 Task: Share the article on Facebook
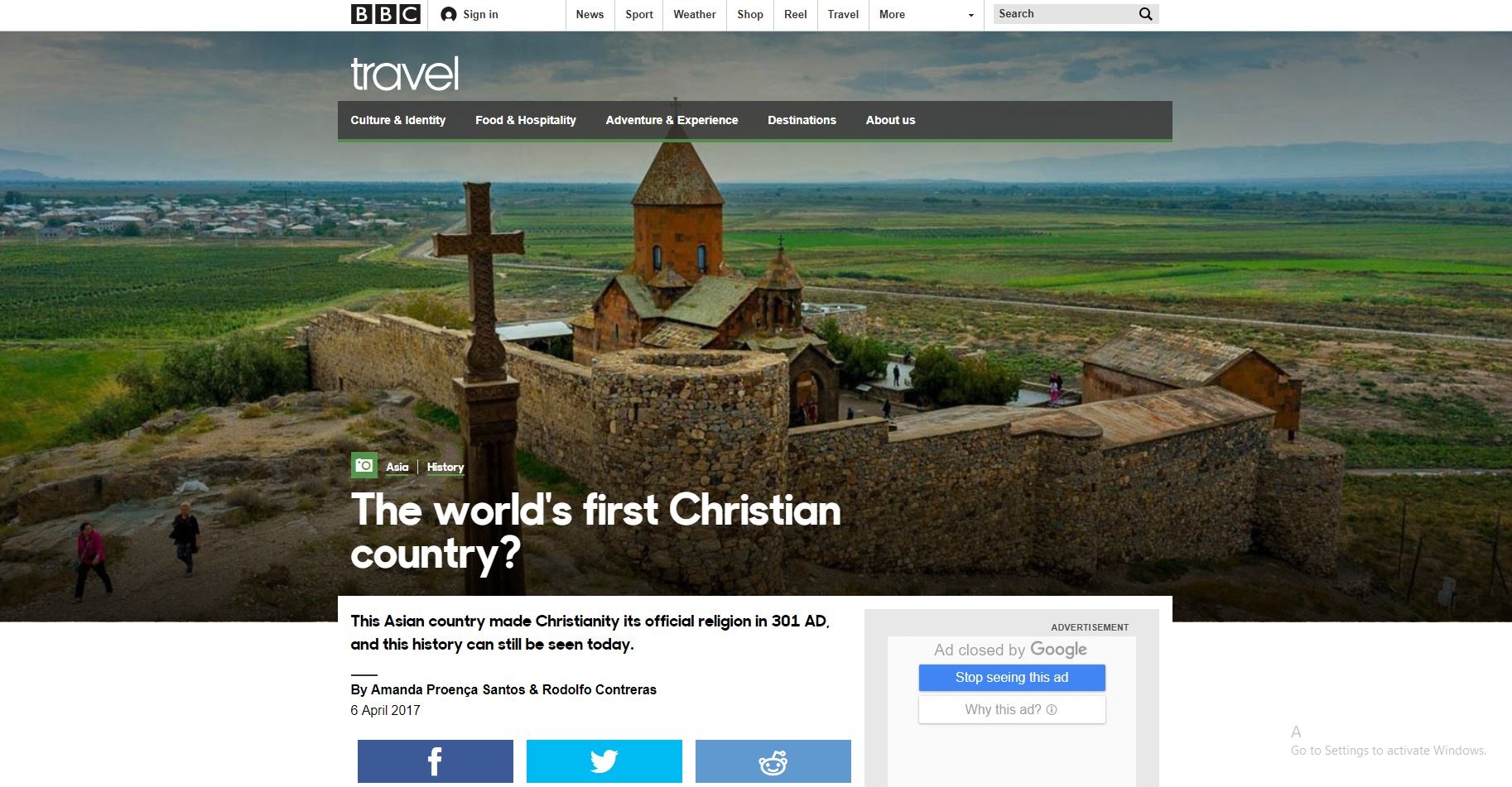pyautogui.click(x=436, y=761)
